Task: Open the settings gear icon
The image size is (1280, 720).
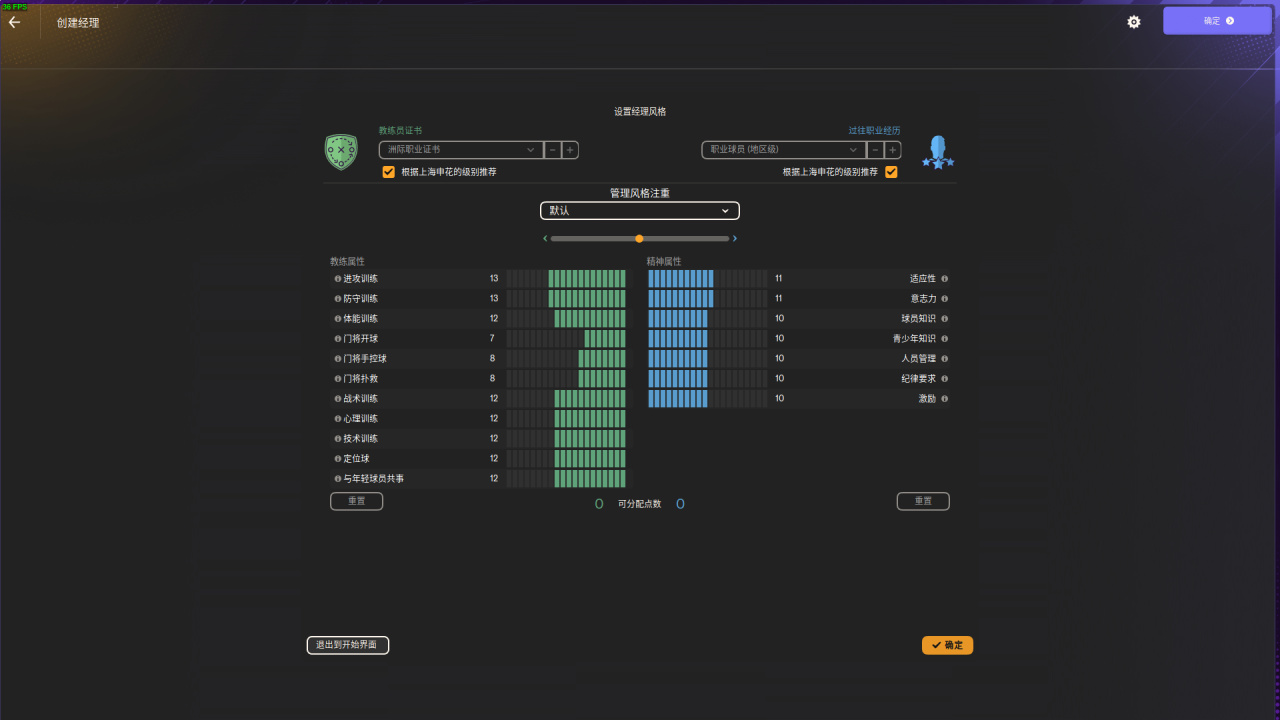Action: (1134, 22)
